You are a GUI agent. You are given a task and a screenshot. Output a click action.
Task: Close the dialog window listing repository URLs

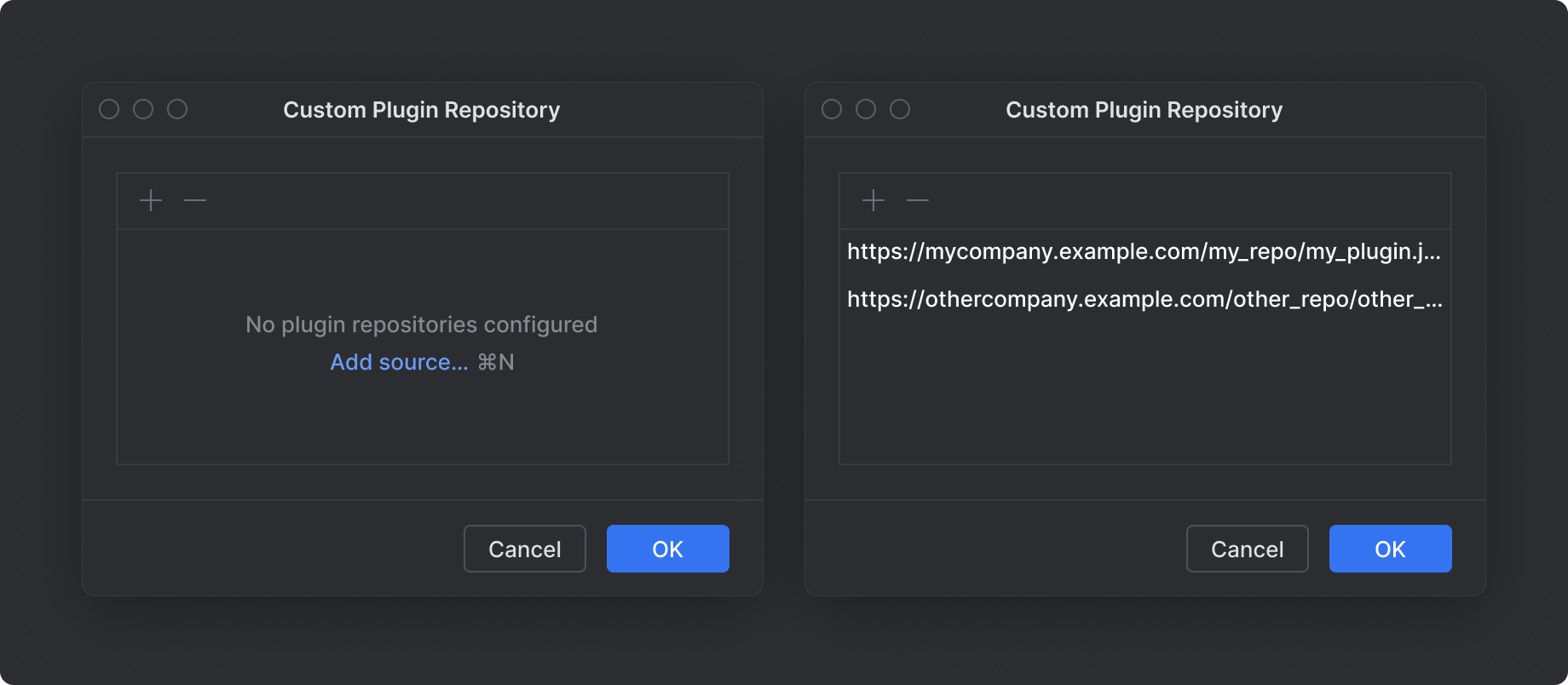832,109
